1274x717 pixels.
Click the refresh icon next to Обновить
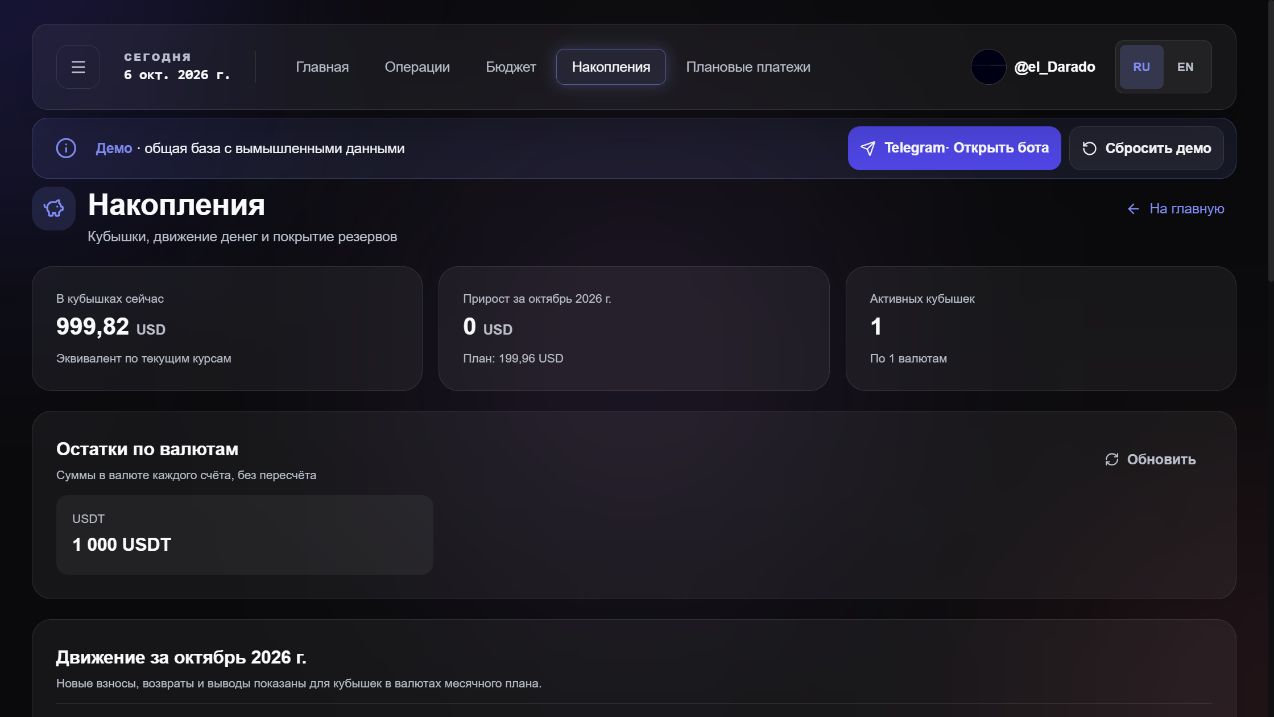click(1111, 459)
